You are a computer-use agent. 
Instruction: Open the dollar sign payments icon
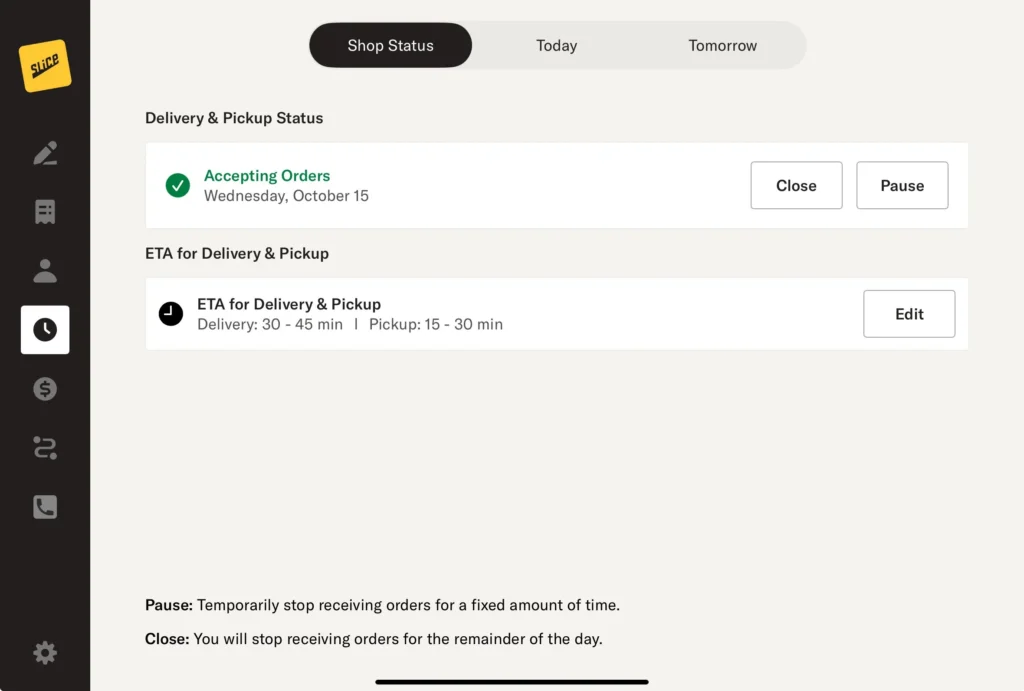tap(45, 389)
